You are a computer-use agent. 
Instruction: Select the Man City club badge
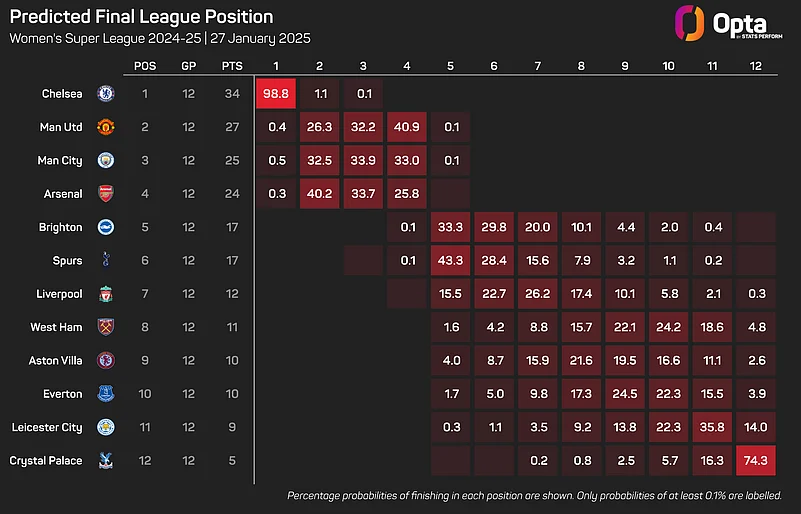click(105, 160)
